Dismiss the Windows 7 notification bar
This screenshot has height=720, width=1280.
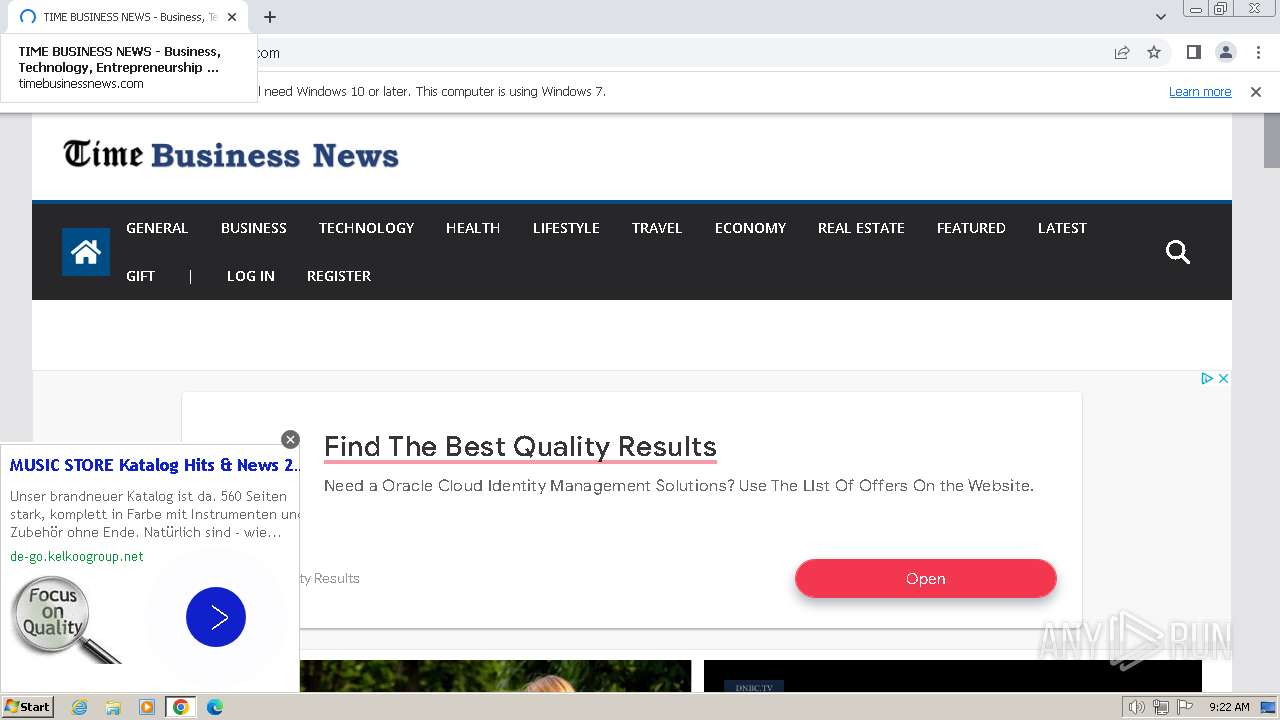coord(1256,91)
